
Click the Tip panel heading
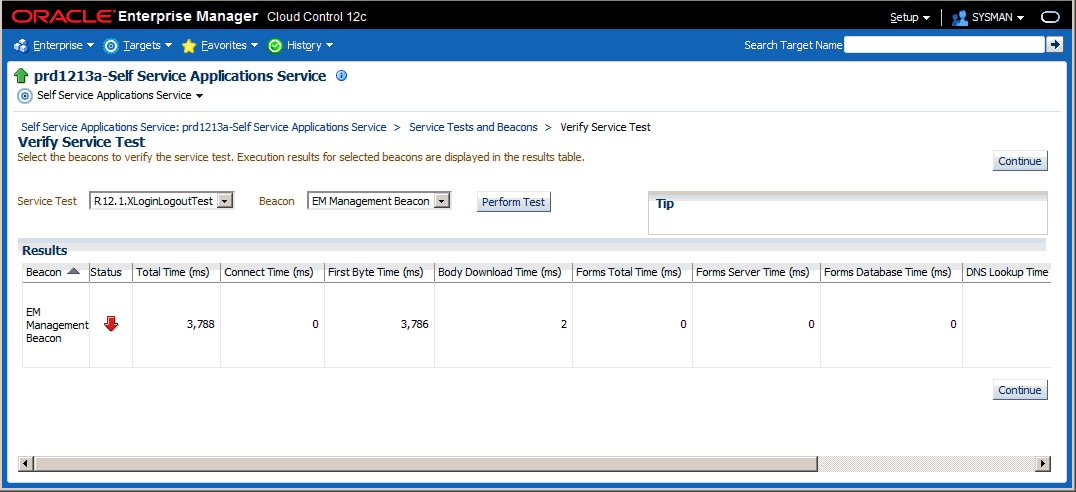665,204
